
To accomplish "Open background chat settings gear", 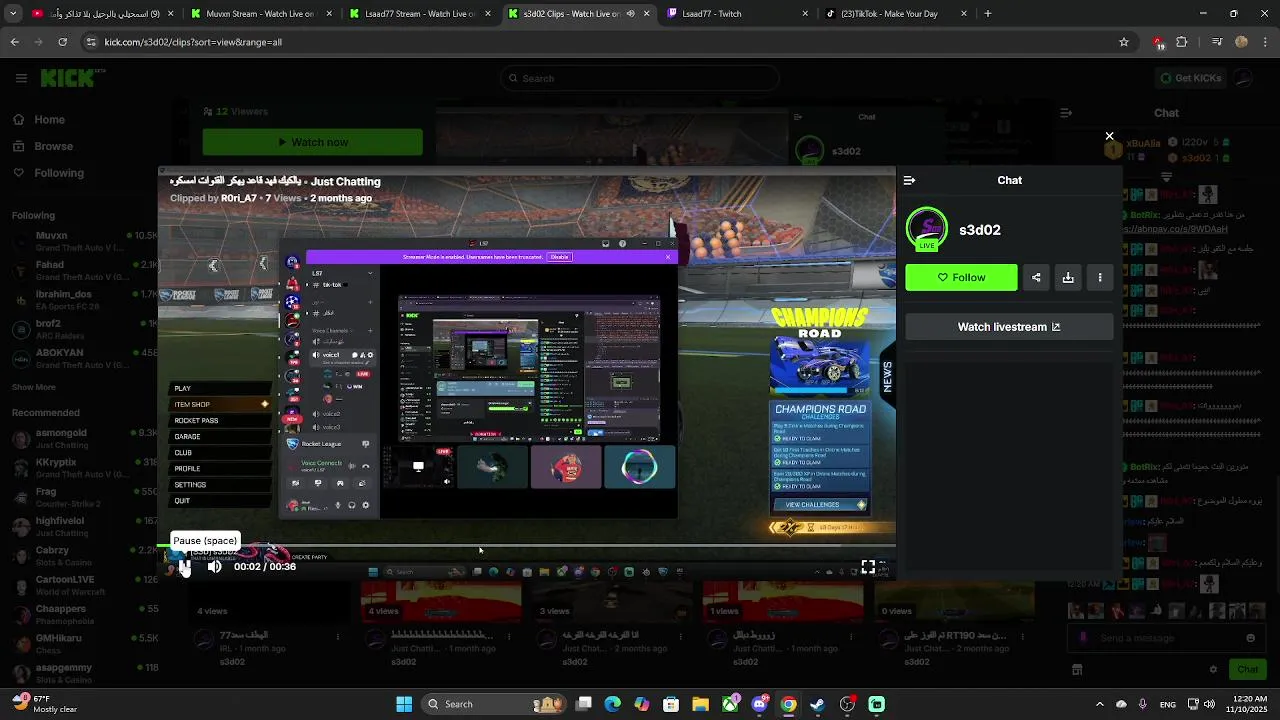I will 1213,670.
